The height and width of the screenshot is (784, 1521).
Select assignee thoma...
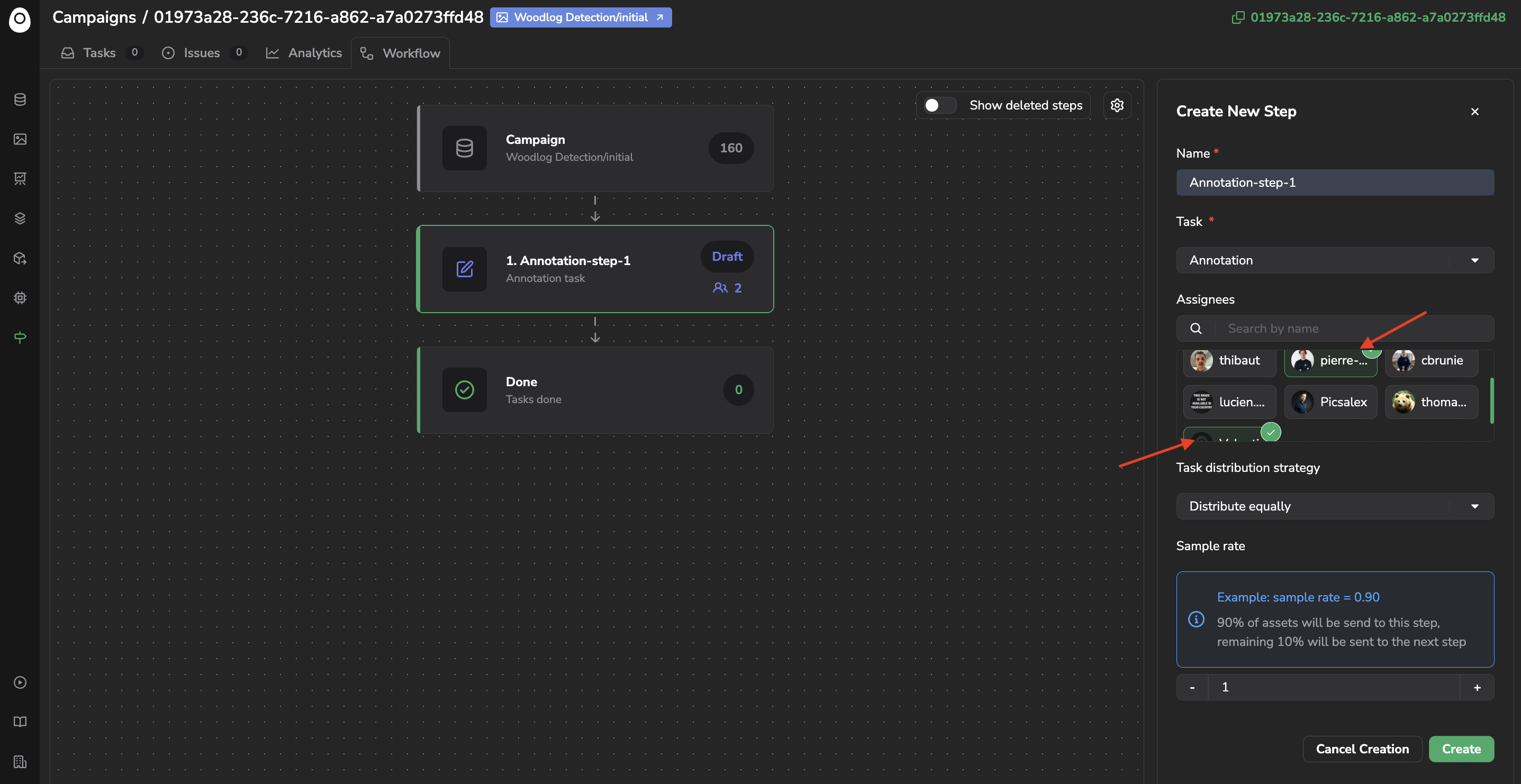1432,402
